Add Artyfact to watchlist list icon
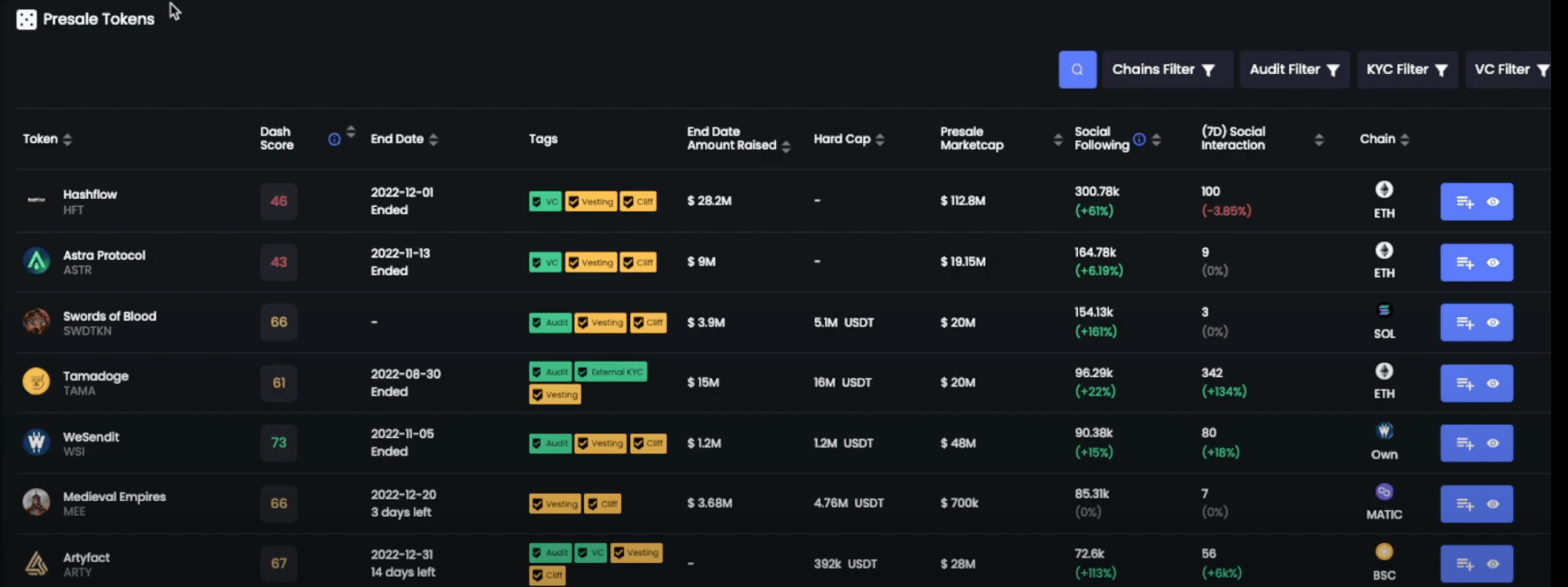1568x587 pixels. pyautogui.click(x=1465, y=564)
